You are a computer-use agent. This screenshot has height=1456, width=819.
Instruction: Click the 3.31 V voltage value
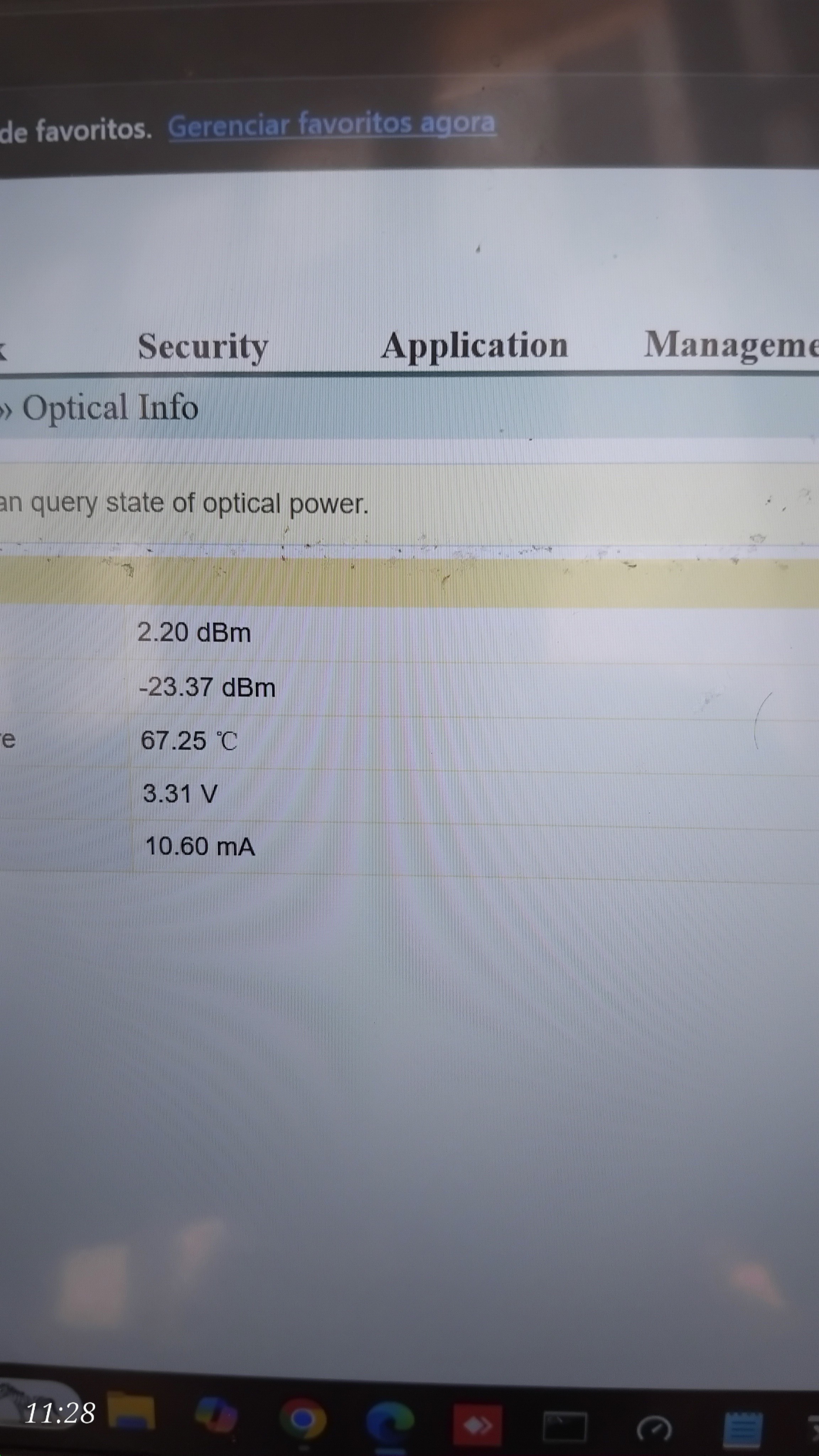pos(180,793)
